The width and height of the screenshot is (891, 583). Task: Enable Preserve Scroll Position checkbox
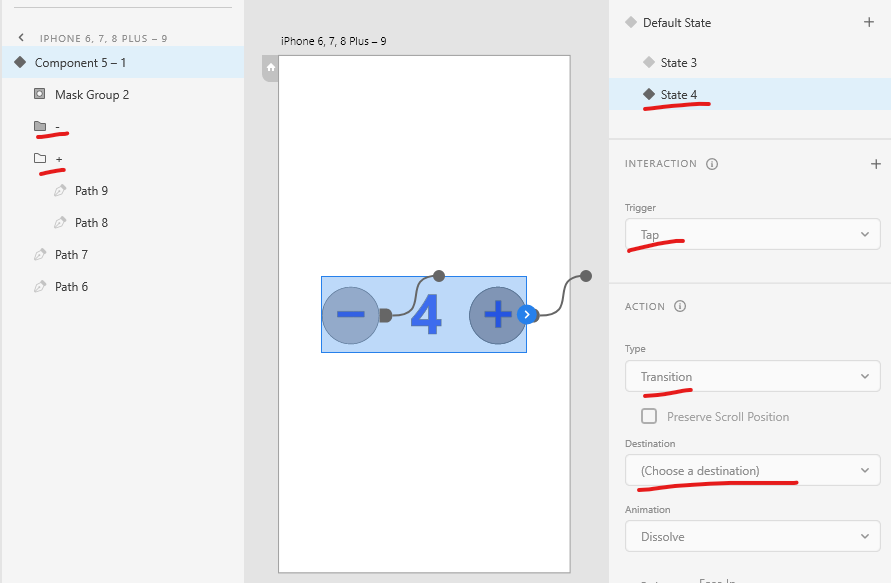[x=648, y=416]
